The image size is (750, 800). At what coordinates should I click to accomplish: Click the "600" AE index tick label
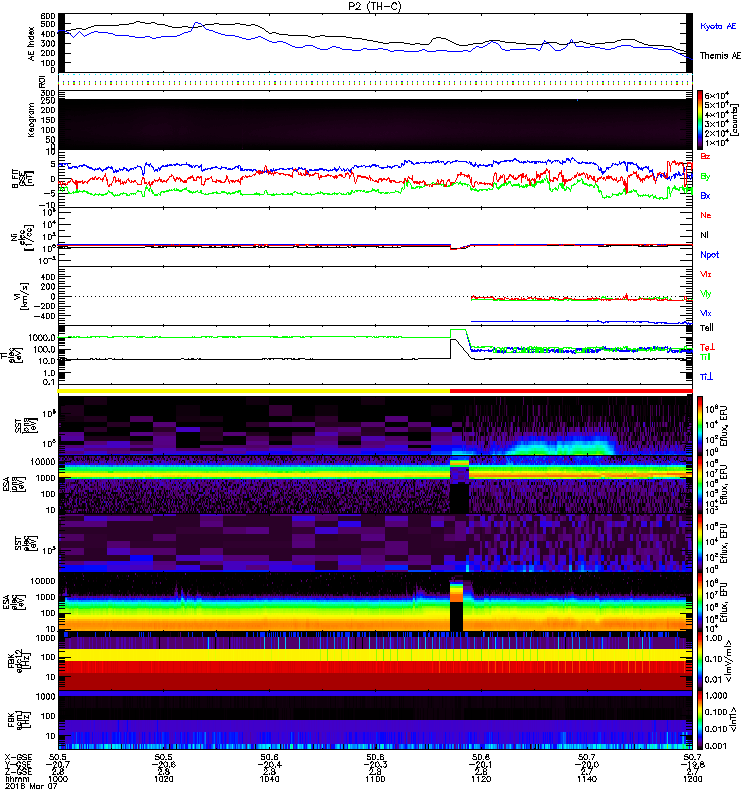(x=48, y=16)
